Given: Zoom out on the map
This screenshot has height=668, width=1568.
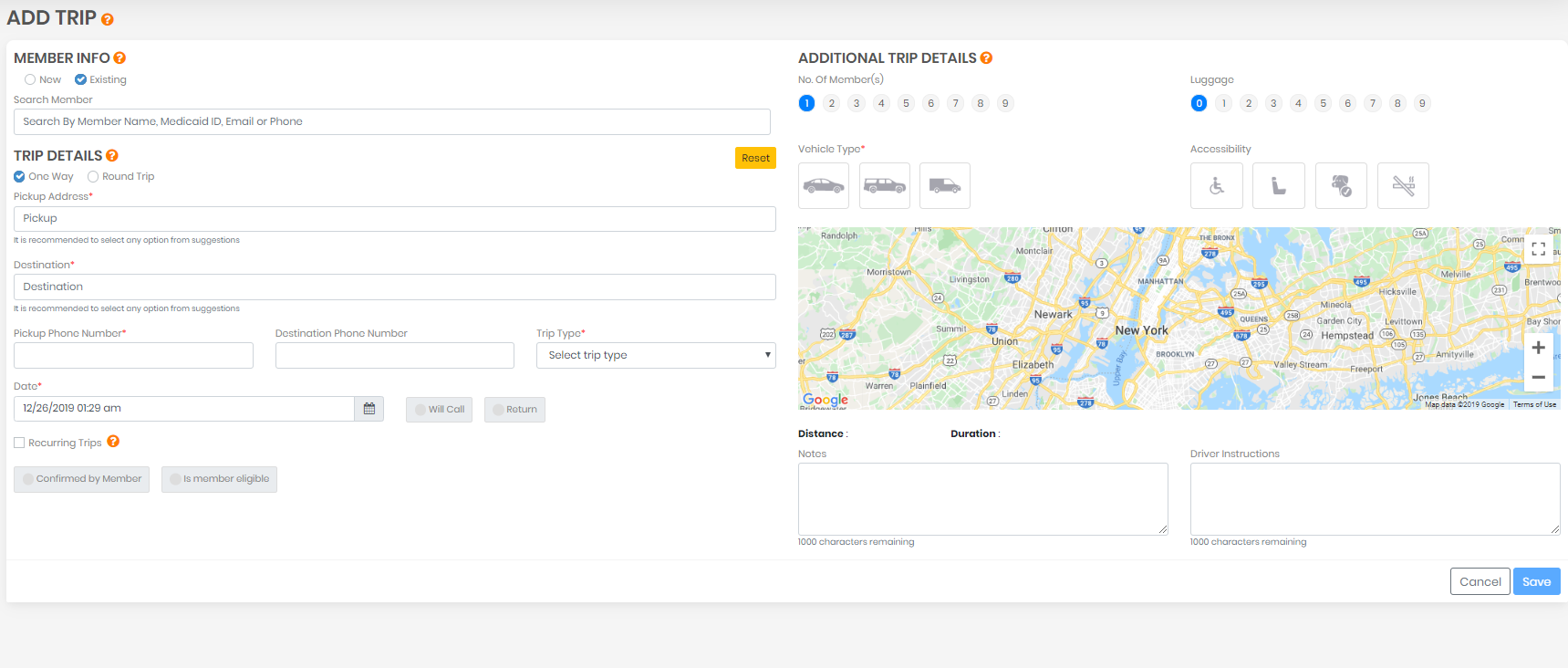Looking at the screenshot, I should click(x=1539, y=377).
